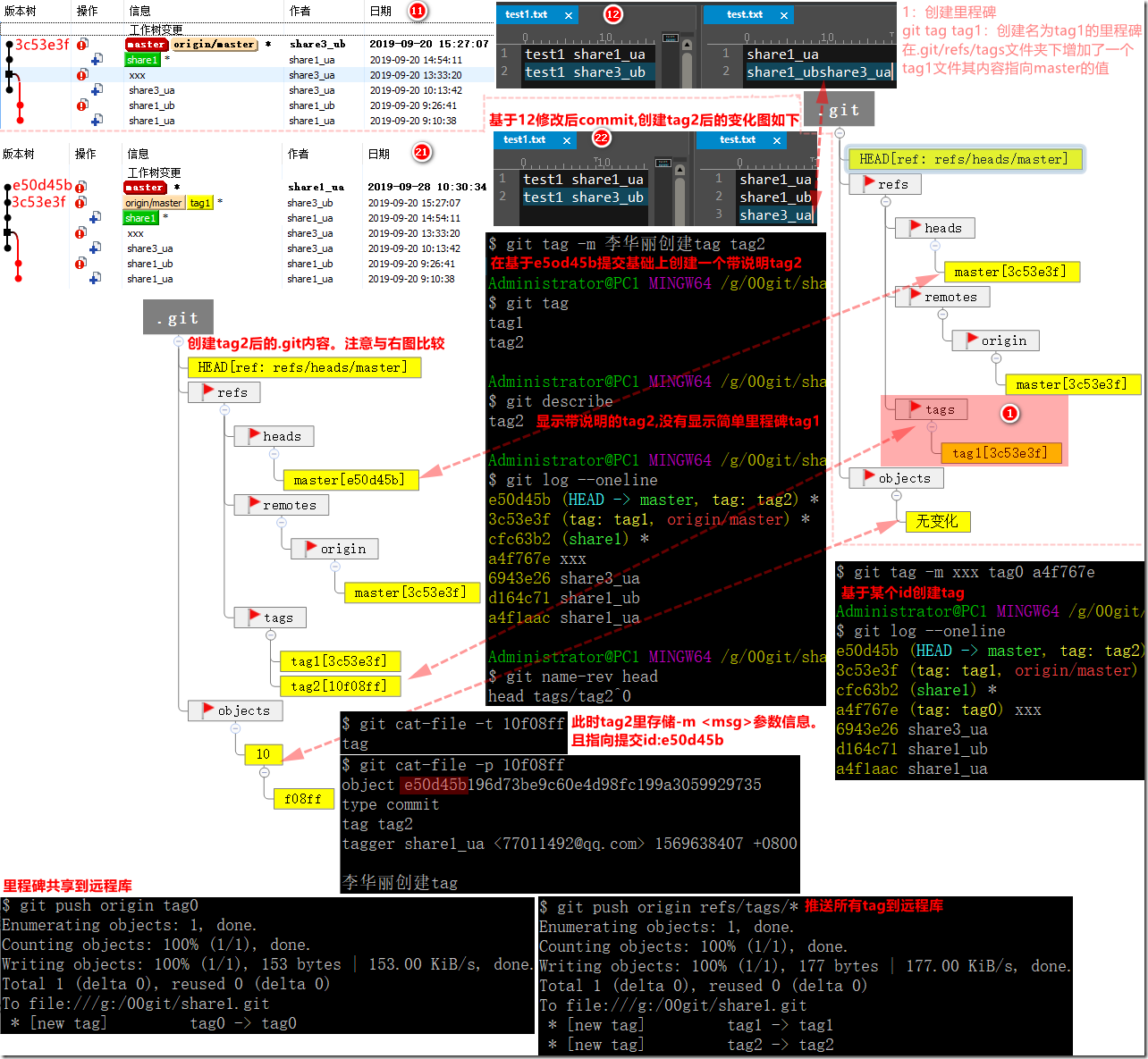Click minimap icon in upper test1.txt editor
1148x1059 pixels.
click(671, 37)
